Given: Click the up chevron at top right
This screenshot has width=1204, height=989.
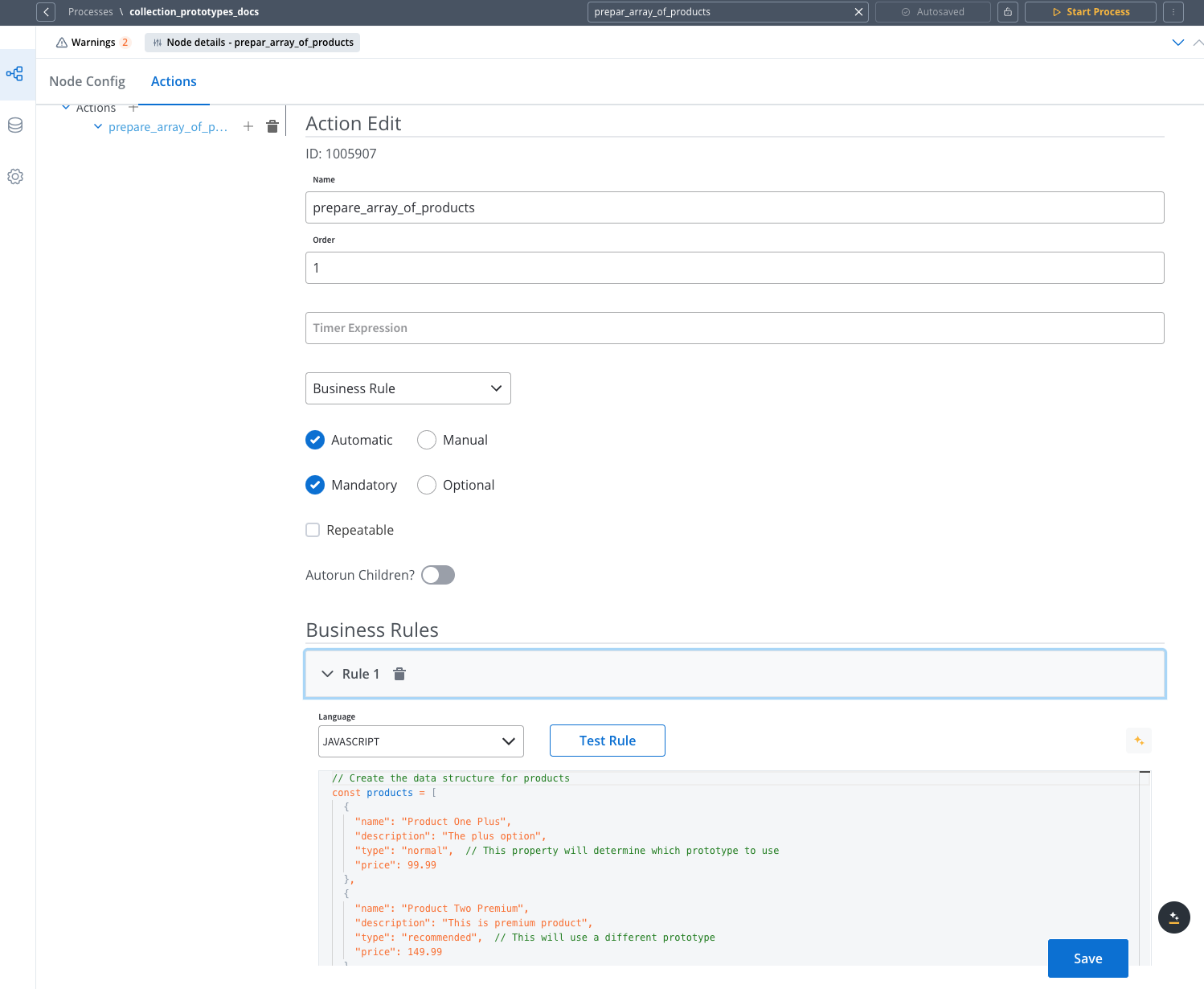Looking at the screenshot, I should 1198,43.
